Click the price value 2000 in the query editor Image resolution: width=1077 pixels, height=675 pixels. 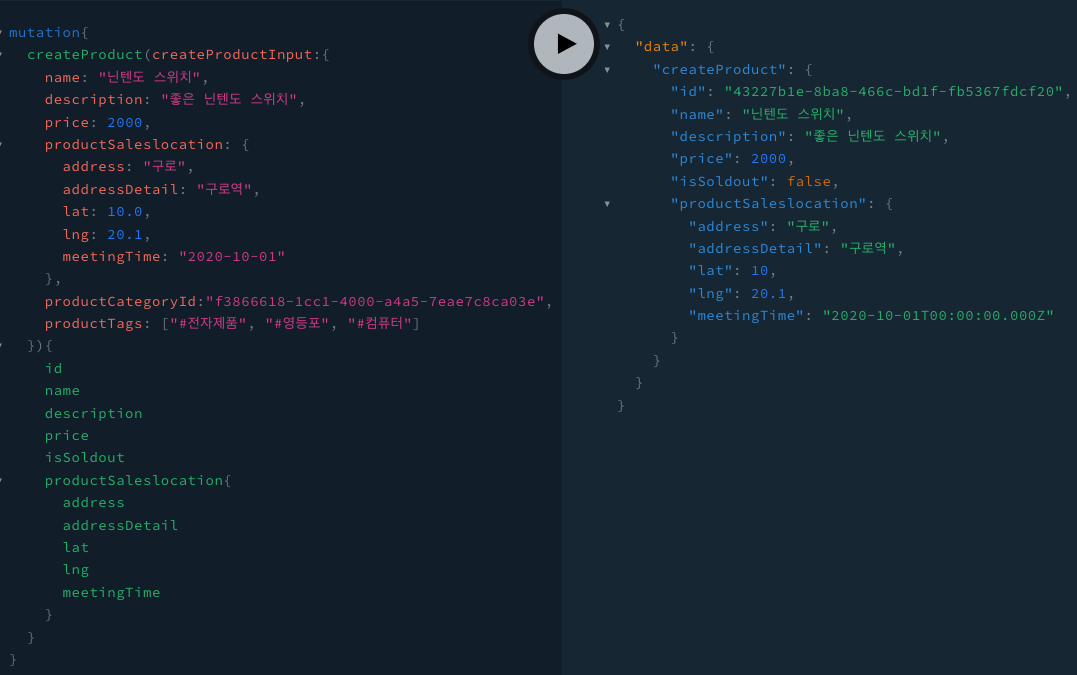click(125, 122)
